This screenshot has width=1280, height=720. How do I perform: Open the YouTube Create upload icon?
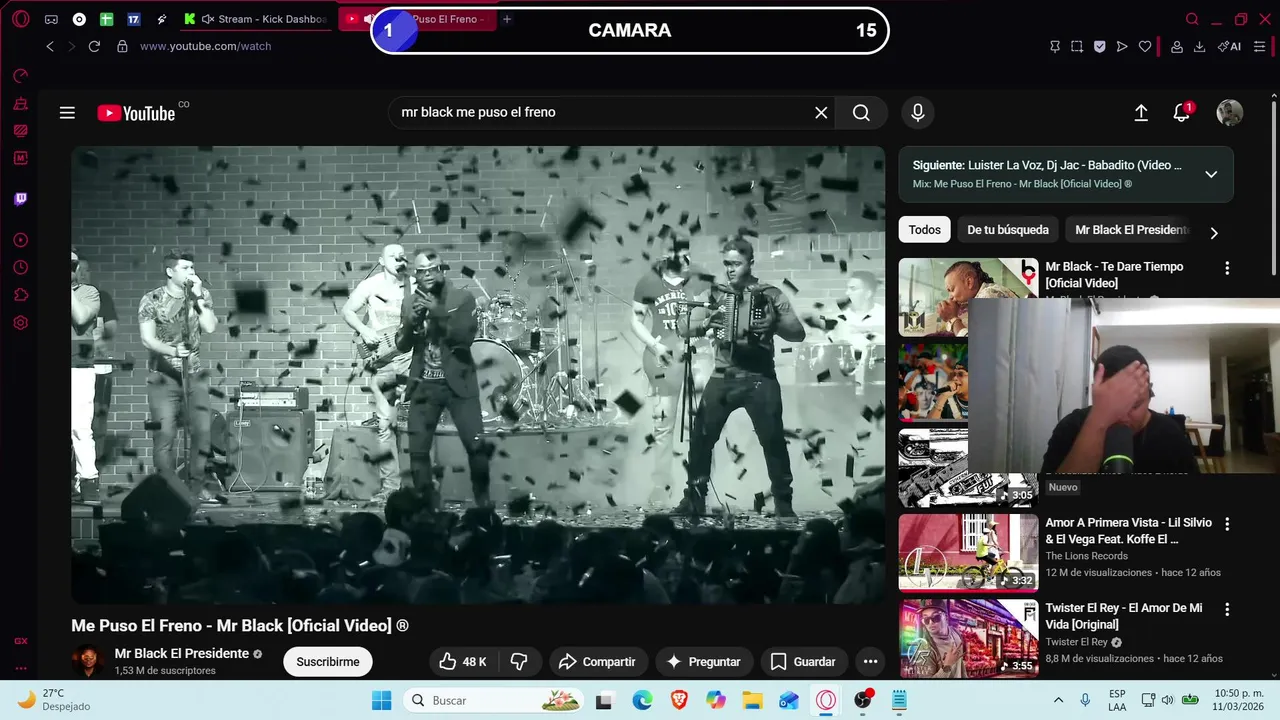click(1141, 113)
